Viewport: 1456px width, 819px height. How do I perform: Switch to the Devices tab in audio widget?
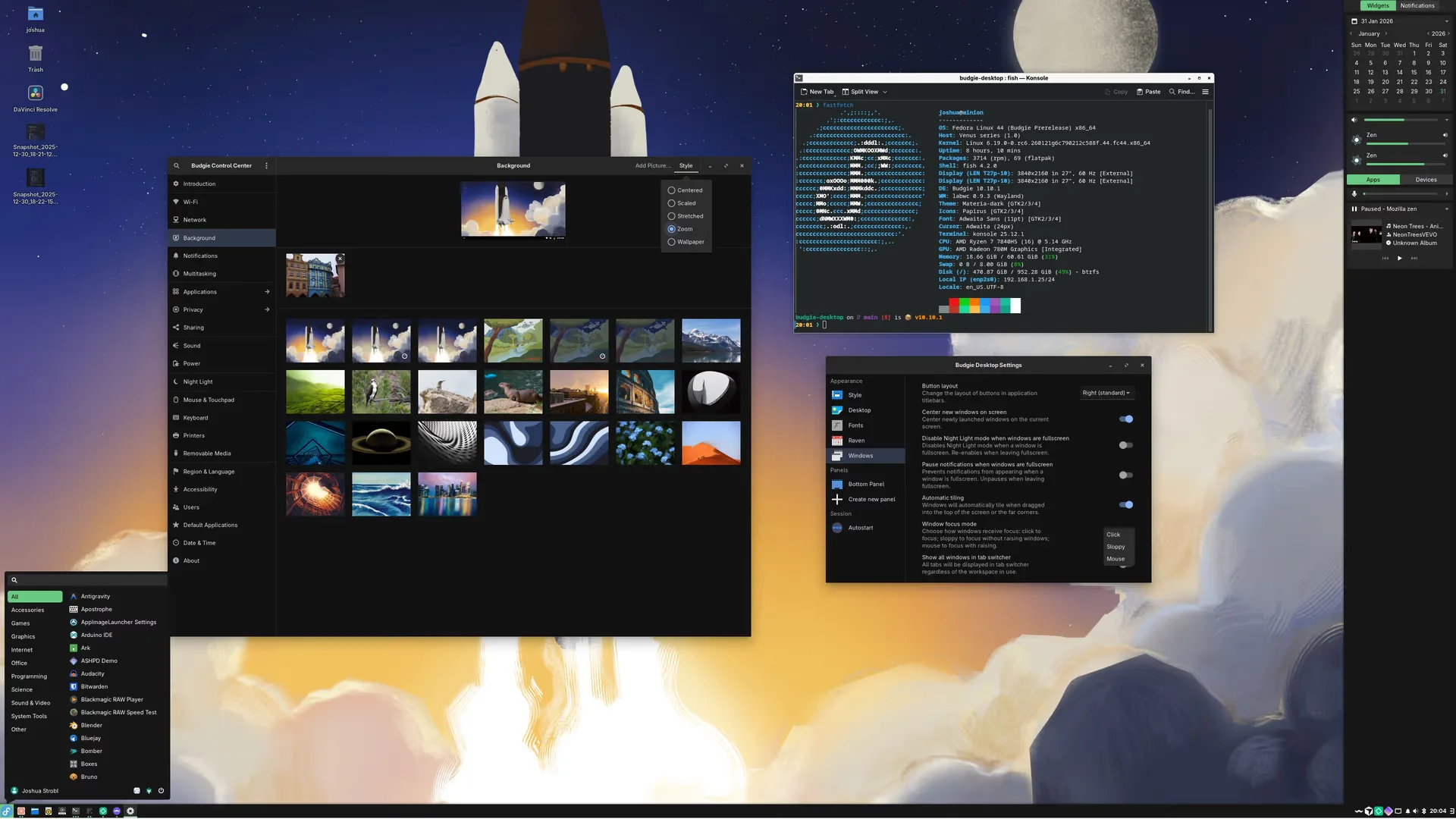click(x=1426, y=179)
